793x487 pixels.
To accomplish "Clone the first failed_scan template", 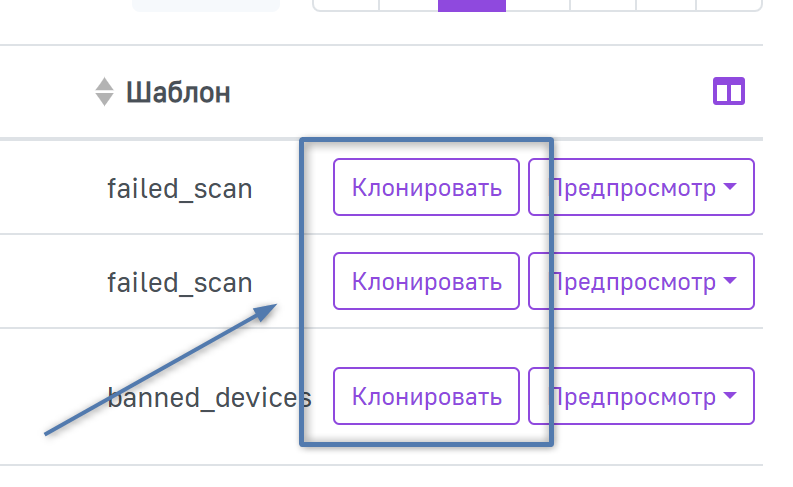I will (x=426, y=187).
